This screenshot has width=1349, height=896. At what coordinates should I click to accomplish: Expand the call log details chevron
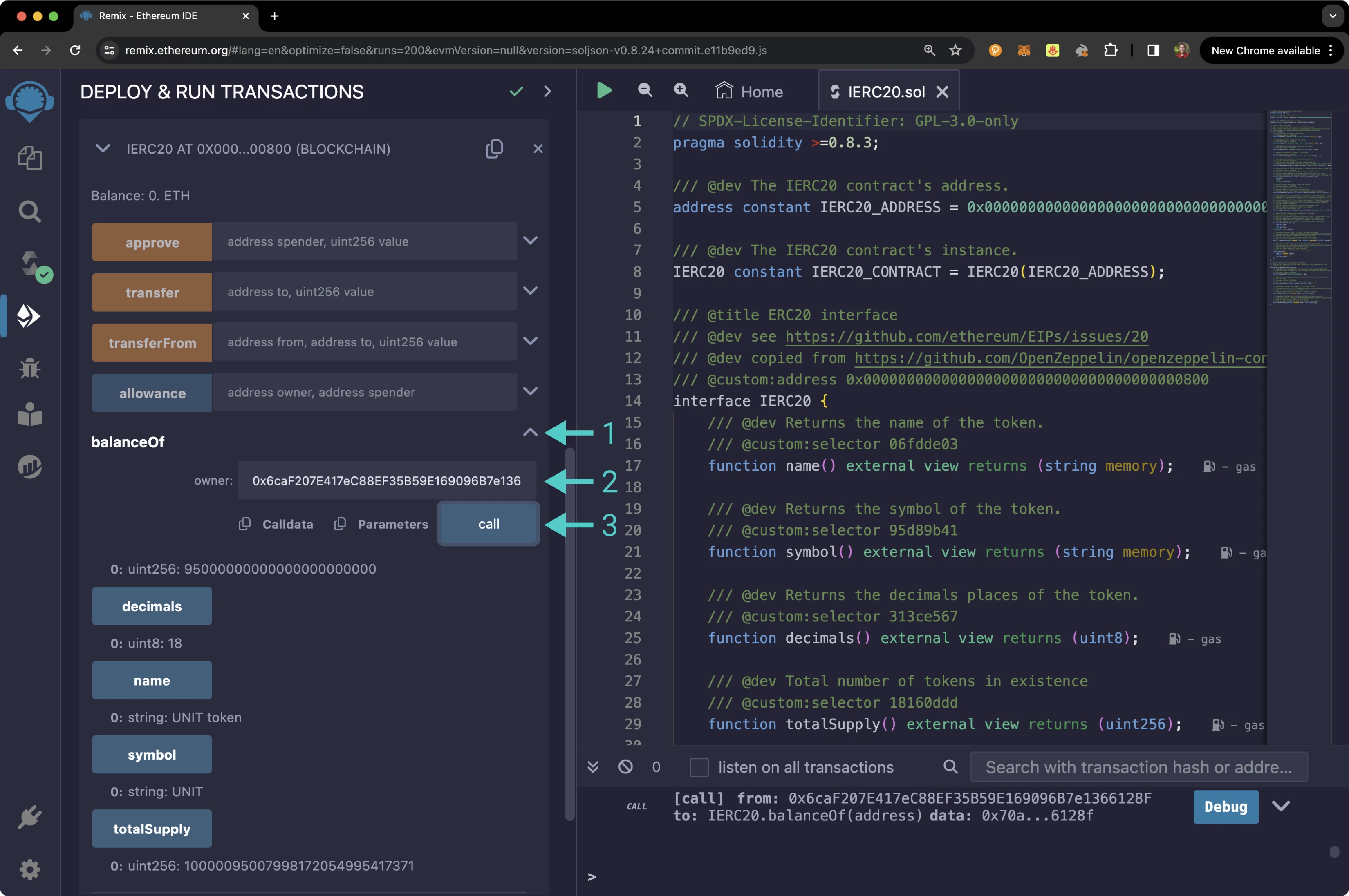pyautogui.click(x=1280, y=806)
